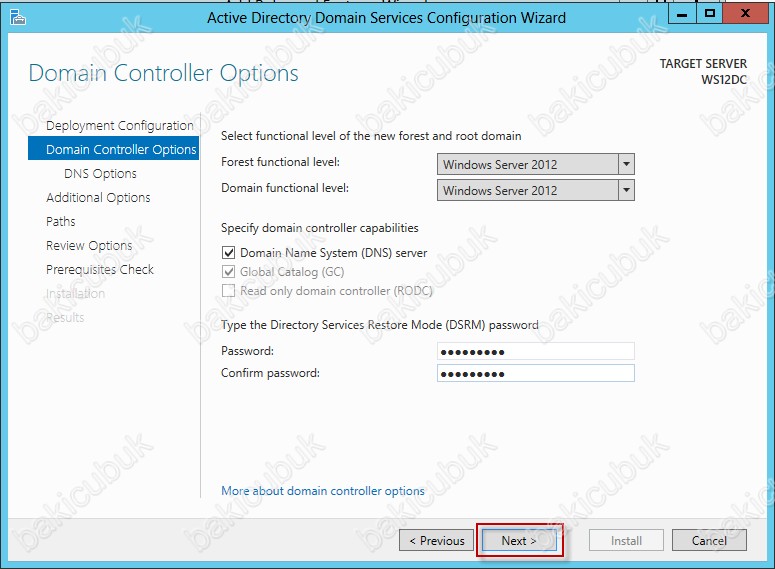Image resolution: width=775 pixels, height=569 pixels.
Task: Go to the Deployment Configuration step
Action: point(120,126)
